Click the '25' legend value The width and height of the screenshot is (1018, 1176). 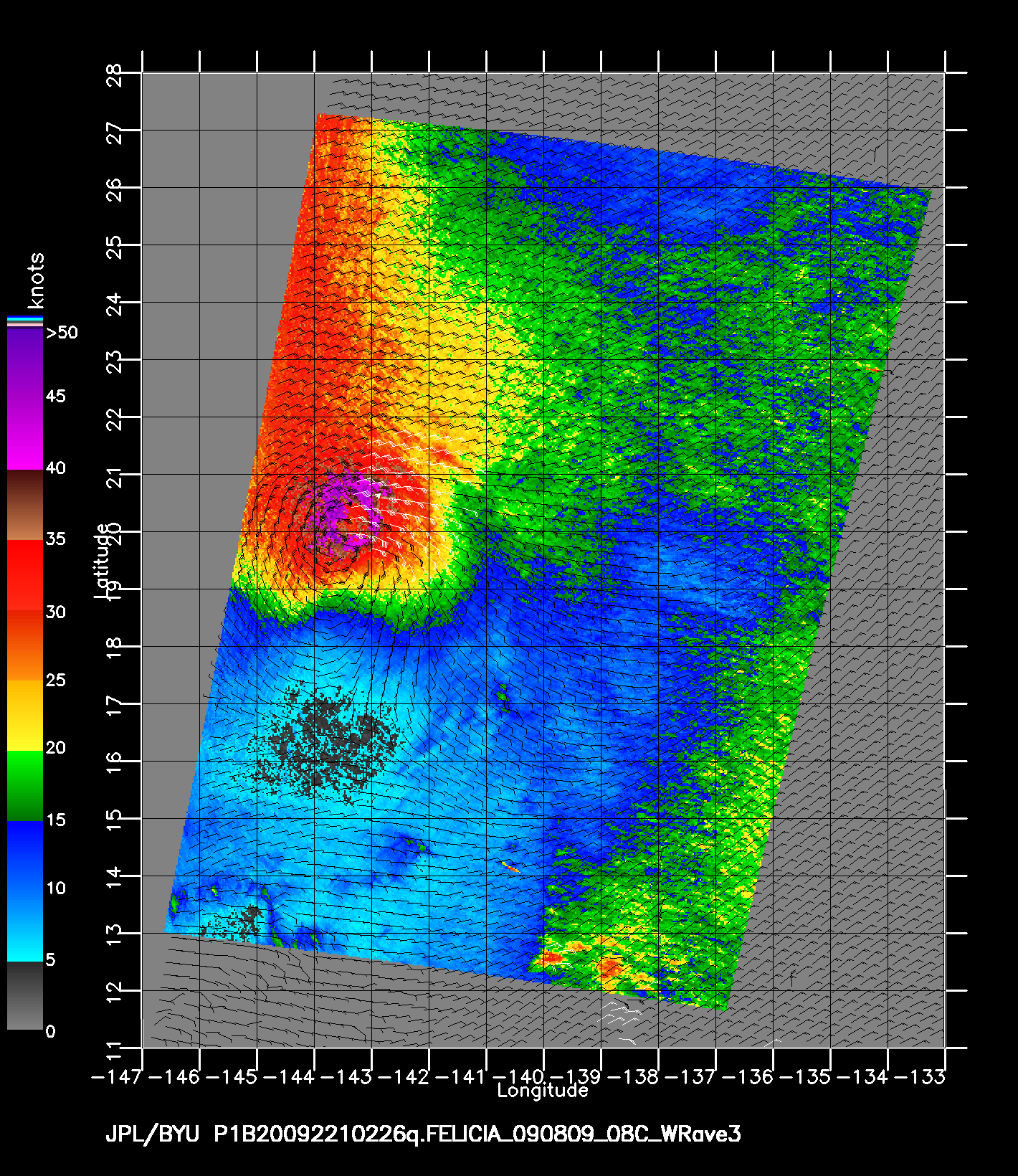coord(56,680)
